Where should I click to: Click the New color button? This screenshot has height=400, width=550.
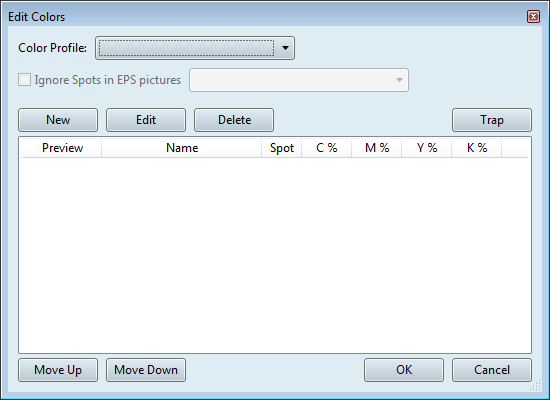click(x=58, y=120)
